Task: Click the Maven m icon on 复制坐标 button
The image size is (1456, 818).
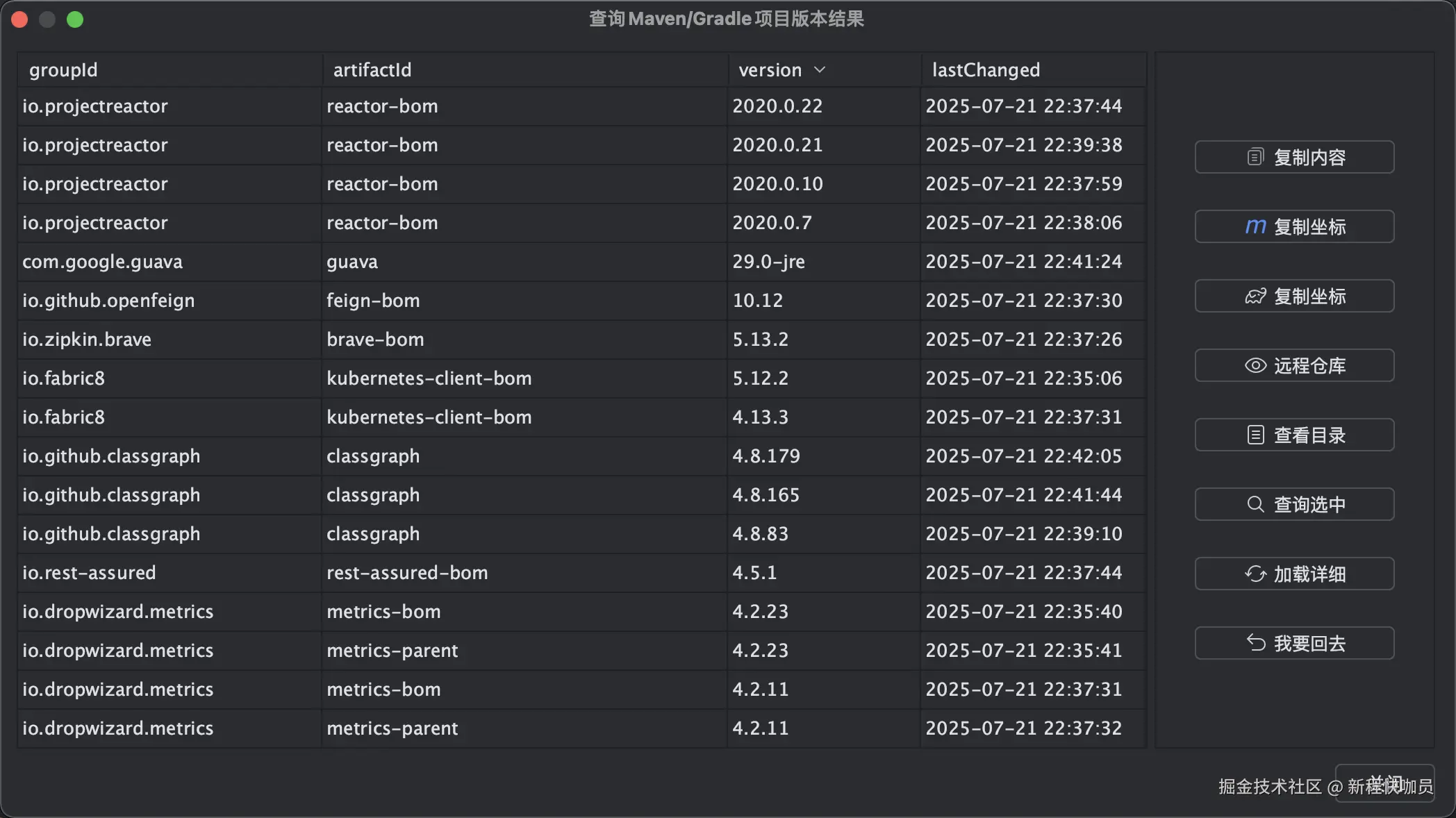Action: click(x=1255, y=226)
